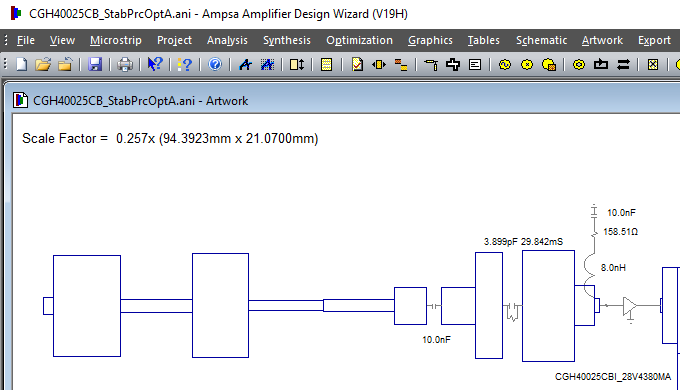This screenshot has height=390, width=680.
Task: Open the Analysis menu
Action: click(x=227, y=40)
